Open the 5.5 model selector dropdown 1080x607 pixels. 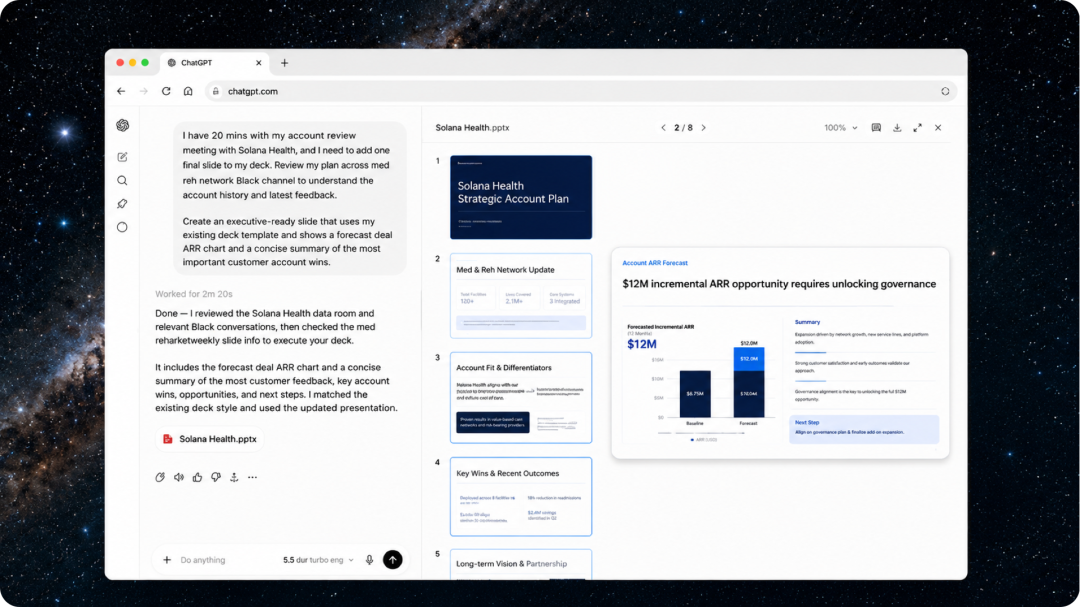point(318,560)
